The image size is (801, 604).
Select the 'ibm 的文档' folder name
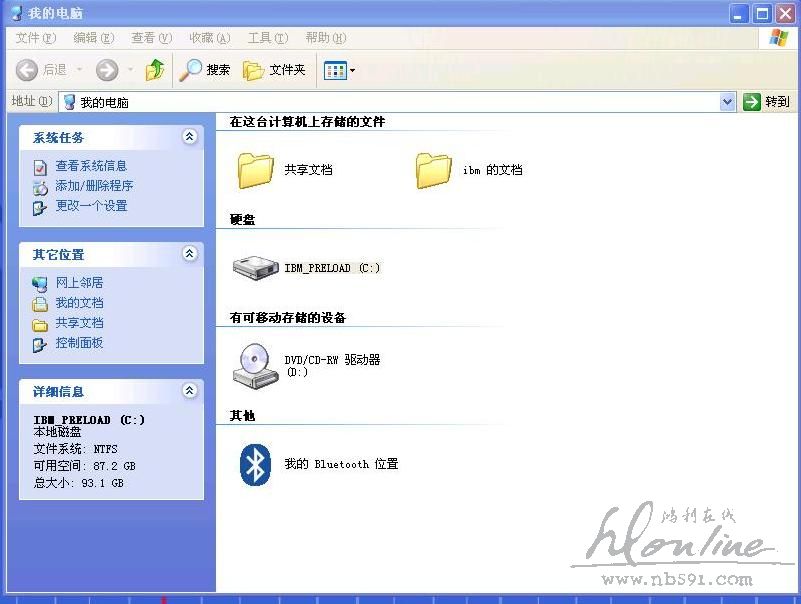(x=492, y=170)
